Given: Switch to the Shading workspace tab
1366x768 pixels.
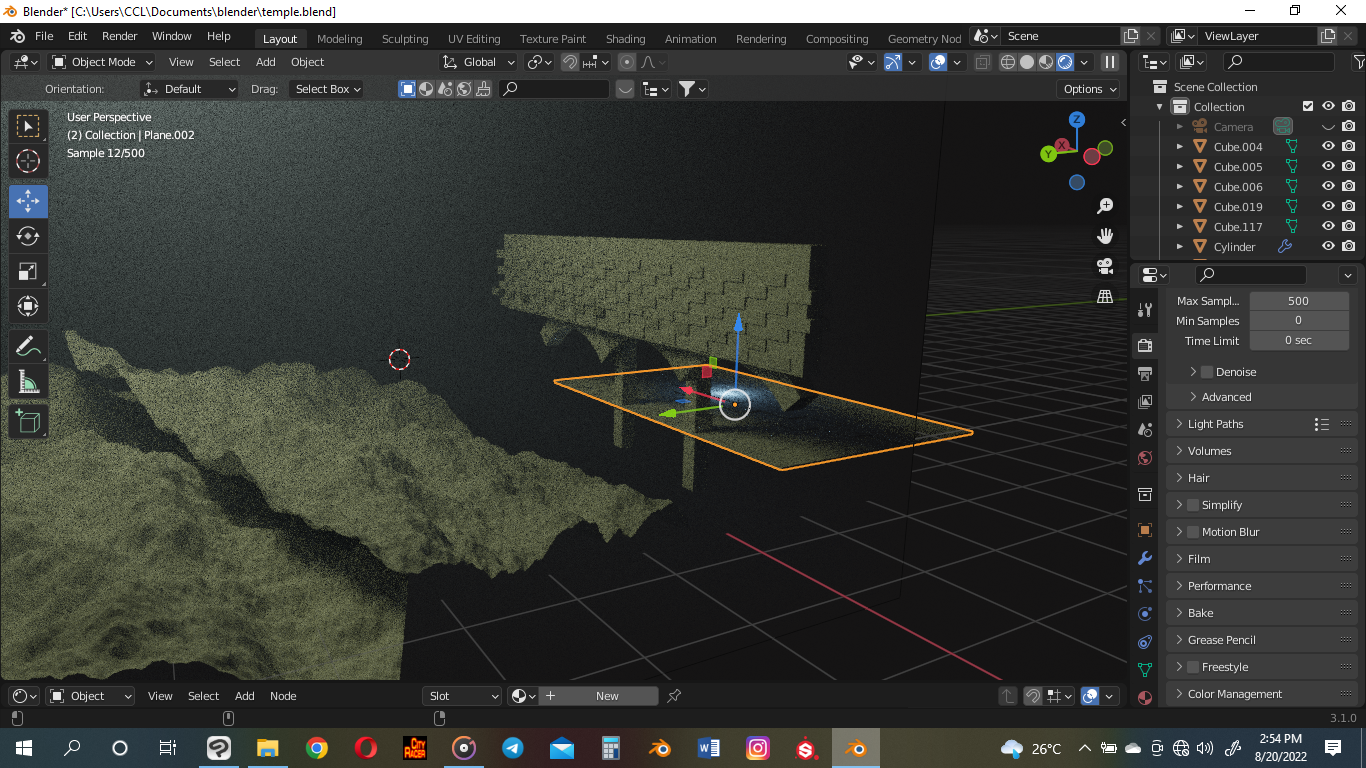Looking at the screenshot, I should coord(626,39).
